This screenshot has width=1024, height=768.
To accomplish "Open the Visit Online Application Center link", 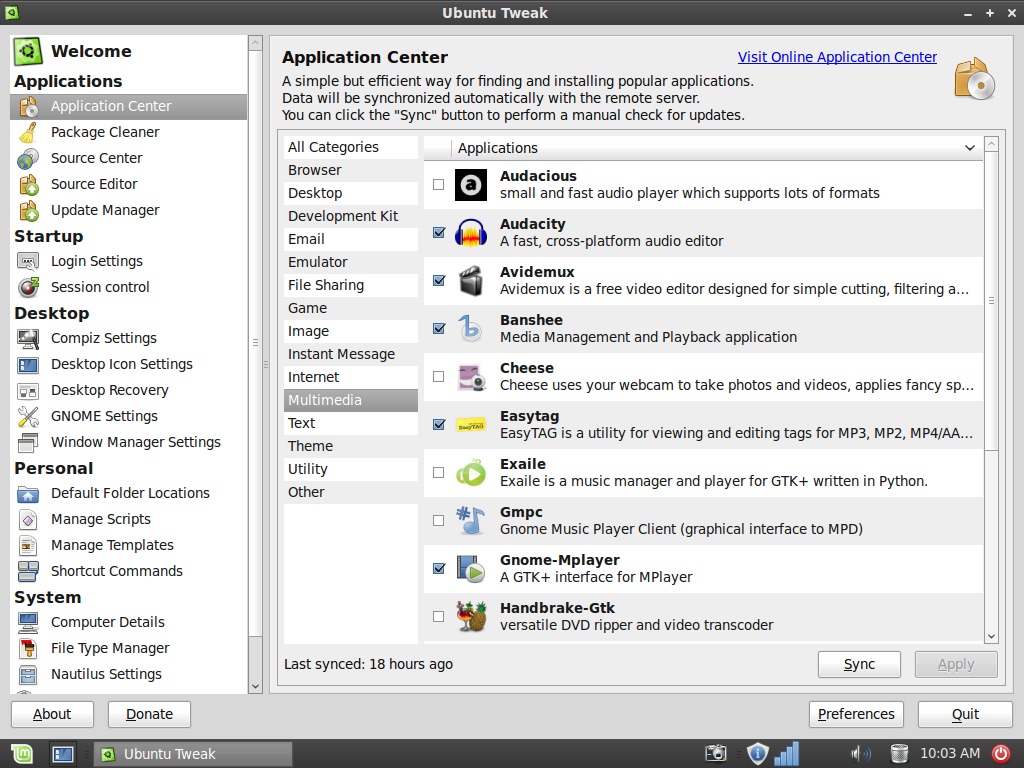I will click(837, 57).
